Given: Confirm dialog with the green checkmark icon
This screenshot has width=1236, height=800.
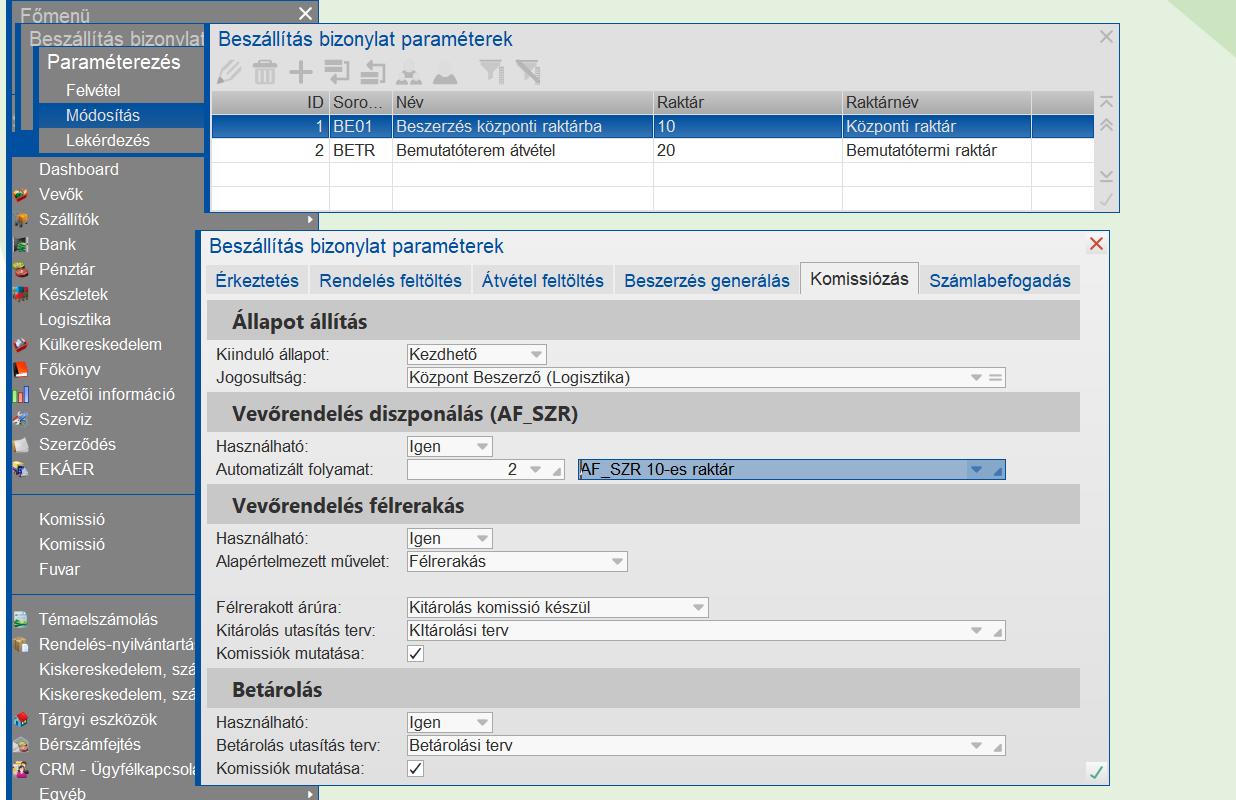Looking at the screenshot, I should coord(1096,771).
